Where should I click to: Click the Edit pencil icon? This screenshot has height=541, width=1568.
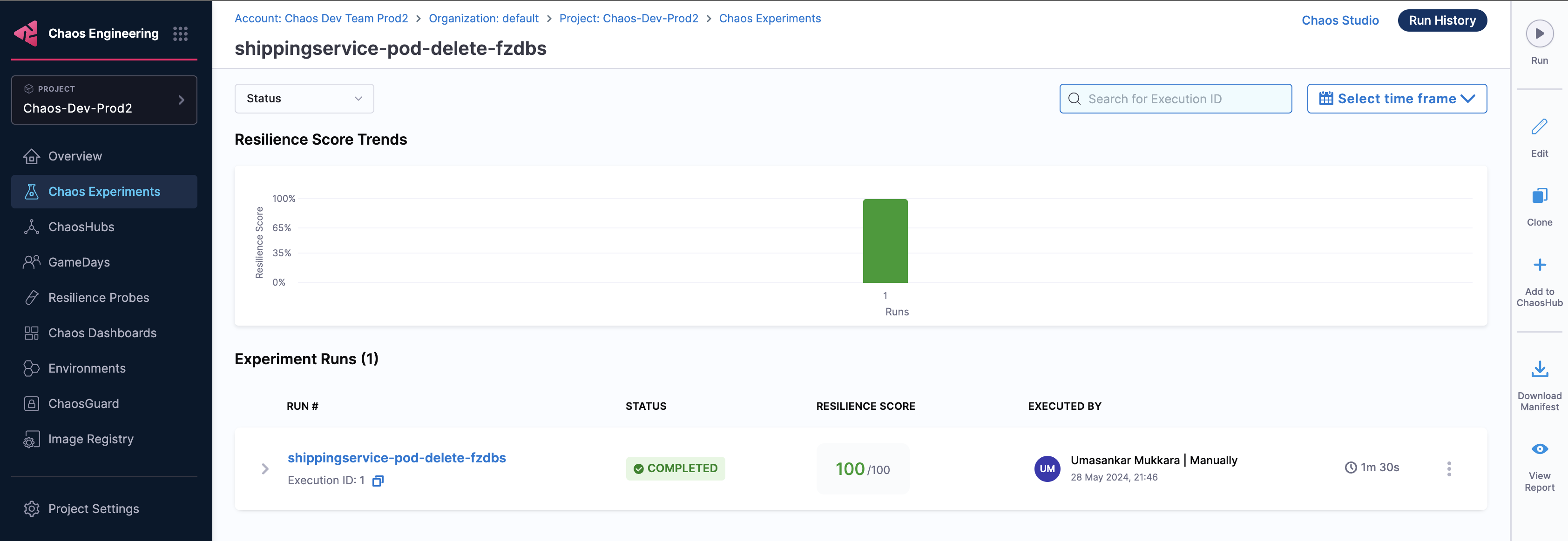tap(1539, 127)
